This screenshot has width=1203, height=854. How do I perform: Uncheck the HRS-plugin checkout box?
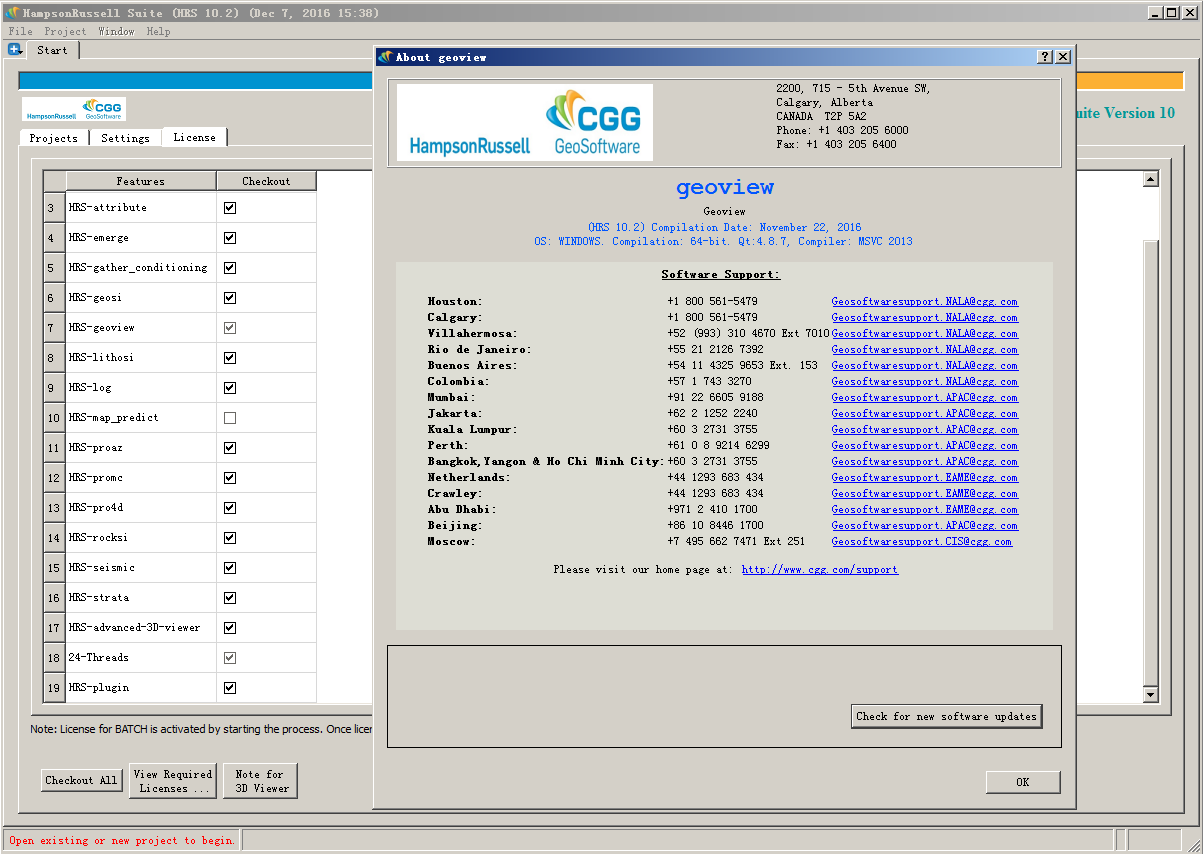tap(230, 688)
